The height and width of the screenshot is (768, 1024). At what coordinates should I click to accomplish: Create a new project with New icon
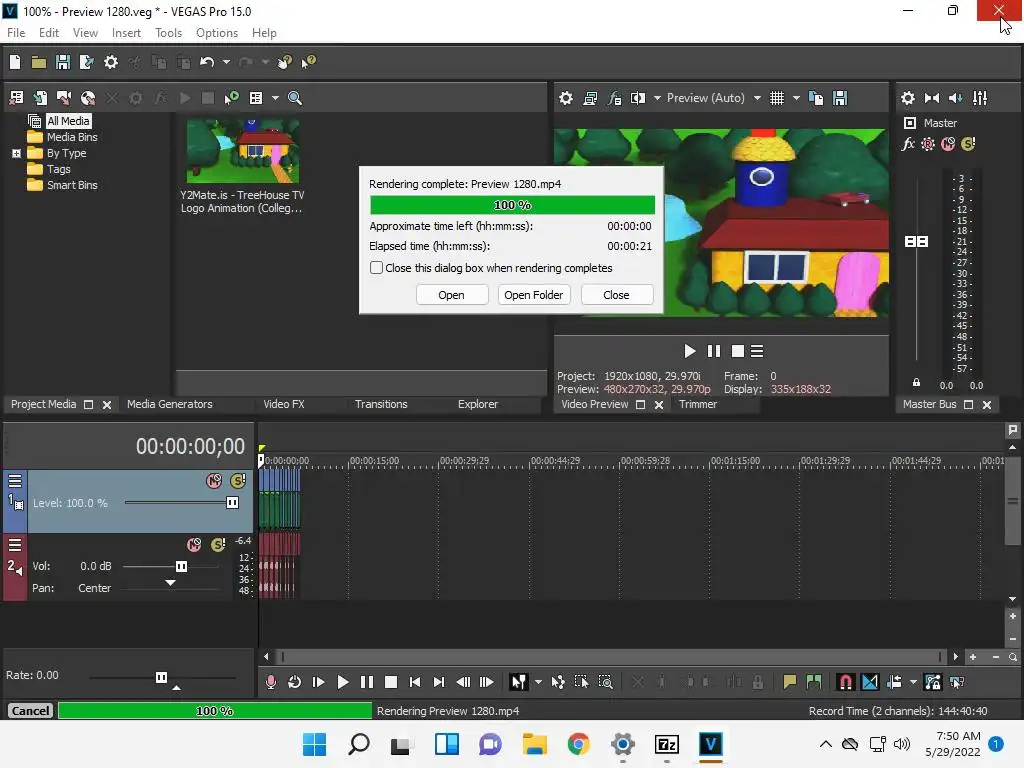click(15, 62)
